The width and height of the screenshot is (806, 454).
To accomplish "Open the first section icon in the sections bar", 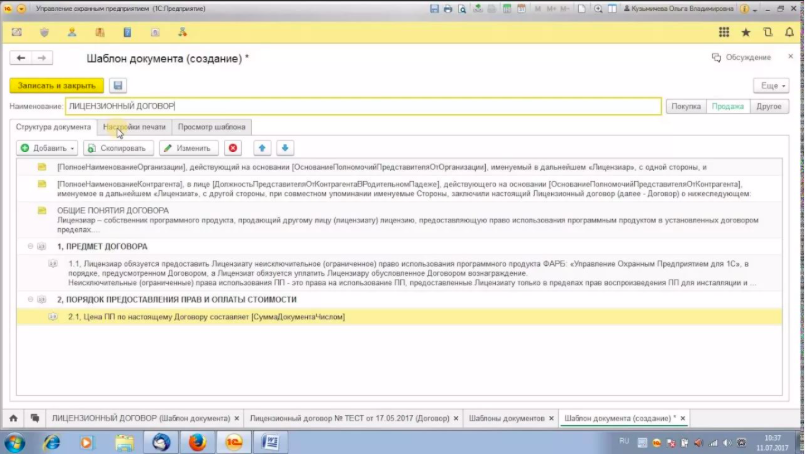I will (17, 32).
